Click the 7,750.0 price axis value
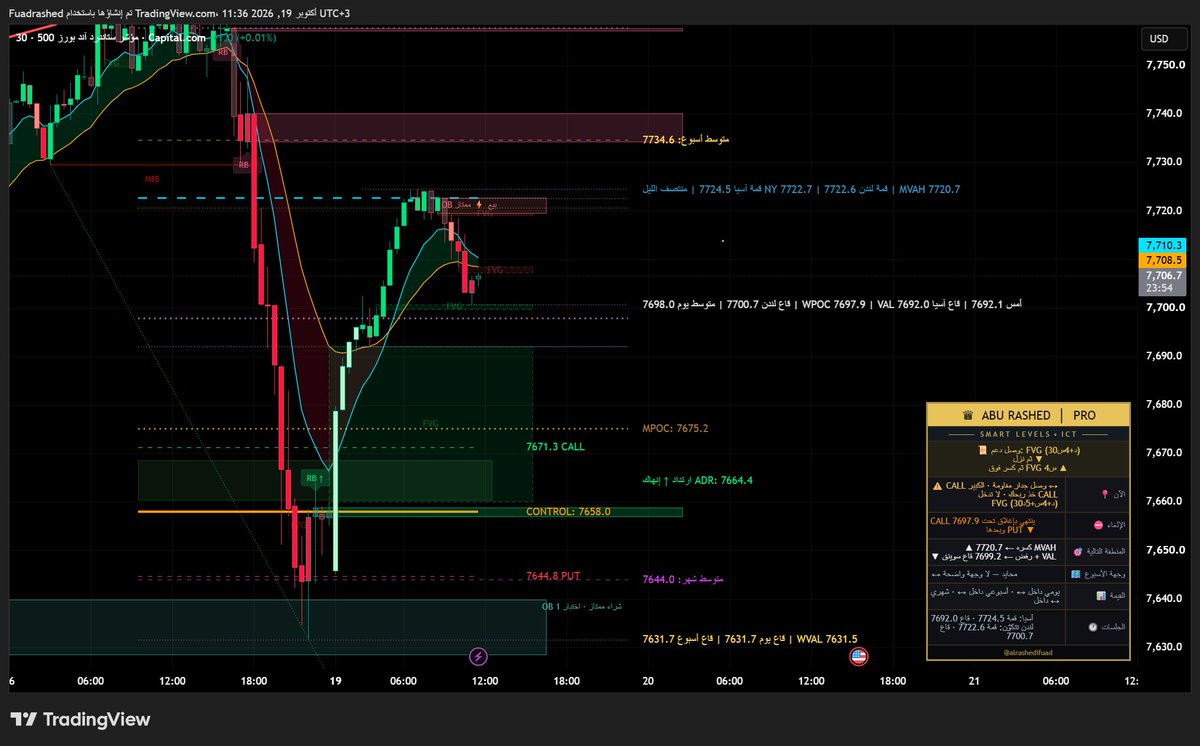 coord(1164,65)
